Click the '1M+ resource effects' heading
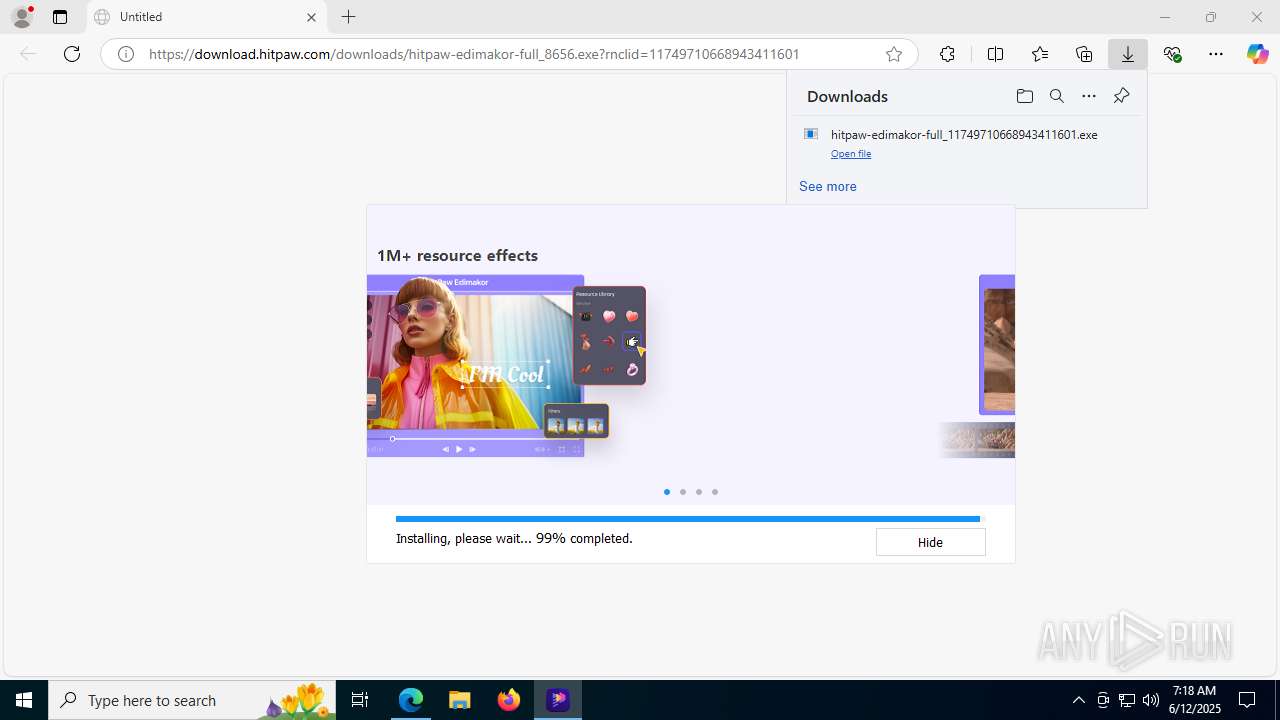Viewport: 1280px width, 720px height. (457, 255)
